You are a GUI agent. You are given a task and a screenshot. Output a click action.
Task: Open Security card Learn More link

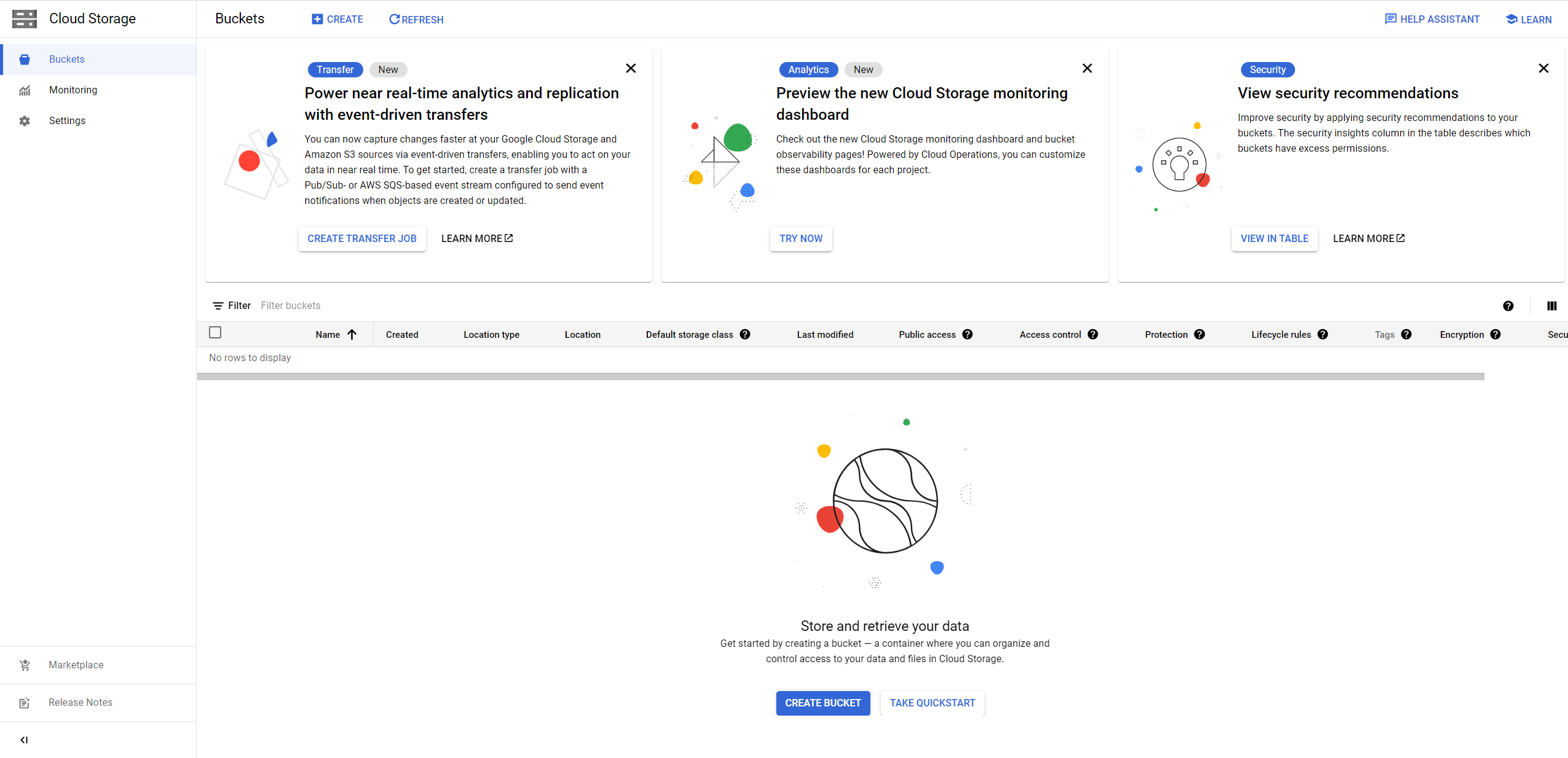tap(1368, 238)
